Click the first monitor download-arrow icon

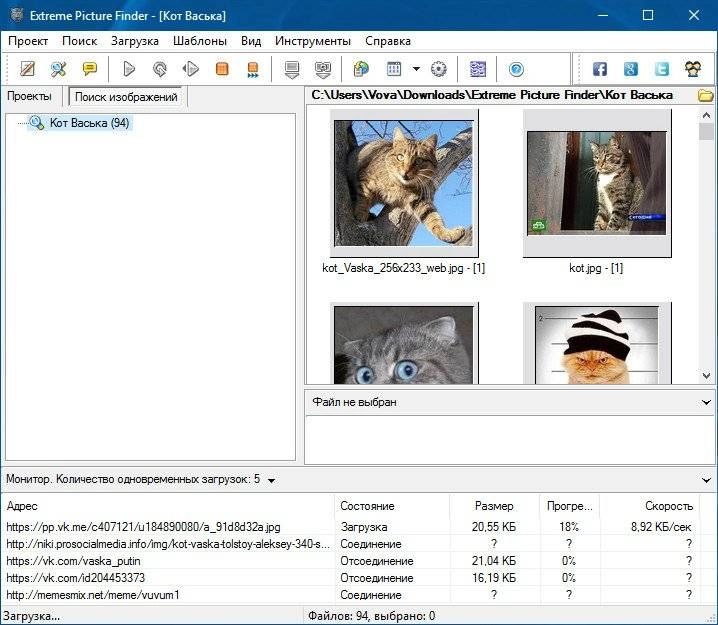click(x=292, y=70)
